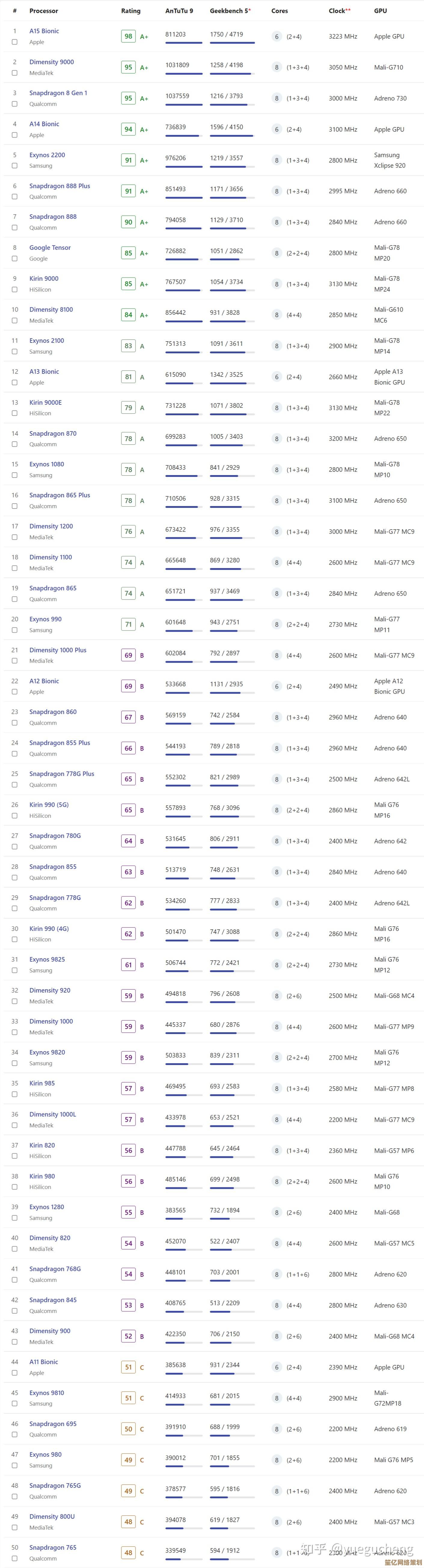
Task: Open the Snapdragon 888 Plus details link
Action: pos(59,186)
